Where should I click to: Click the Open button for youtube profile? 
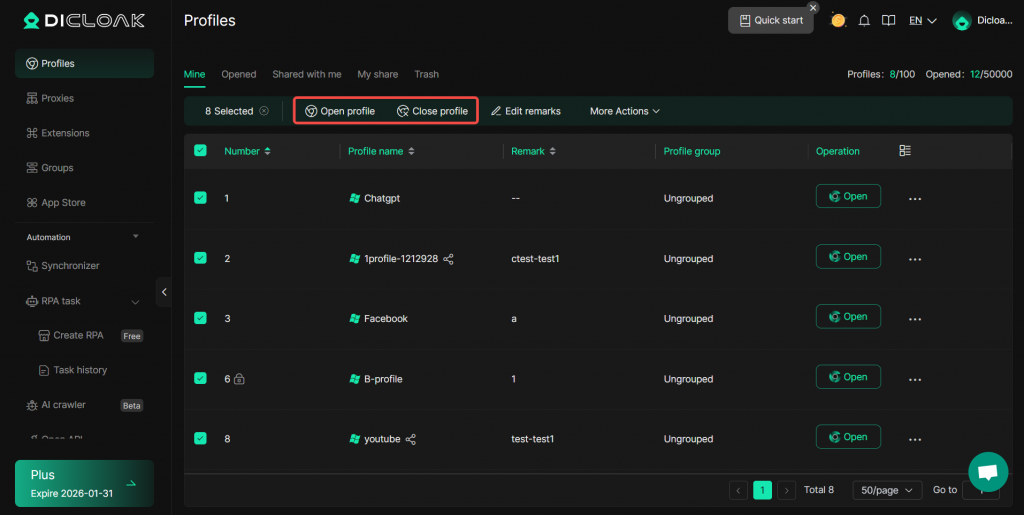click(848, 437)
